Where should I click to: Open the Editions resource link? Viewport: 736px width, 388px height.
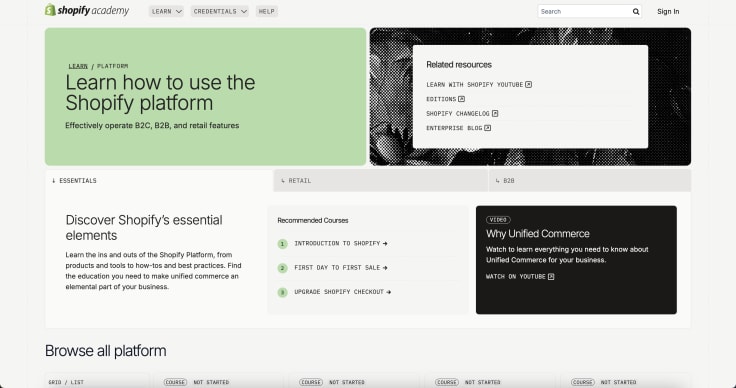click(x=445, y=99)
